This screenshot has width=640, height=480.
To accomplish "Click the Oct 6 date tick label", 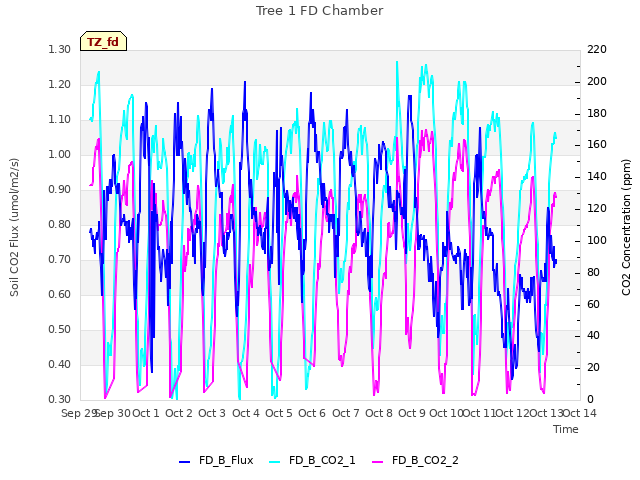I will [312, 413].
